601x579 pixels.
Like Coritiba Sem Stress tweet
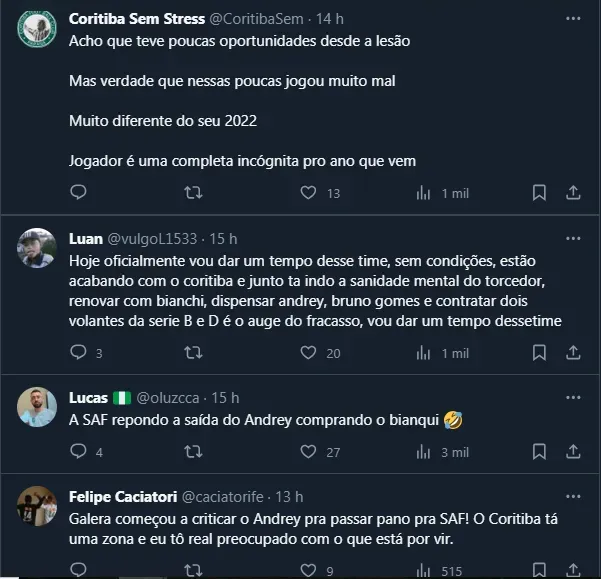(x=309, y=193)
